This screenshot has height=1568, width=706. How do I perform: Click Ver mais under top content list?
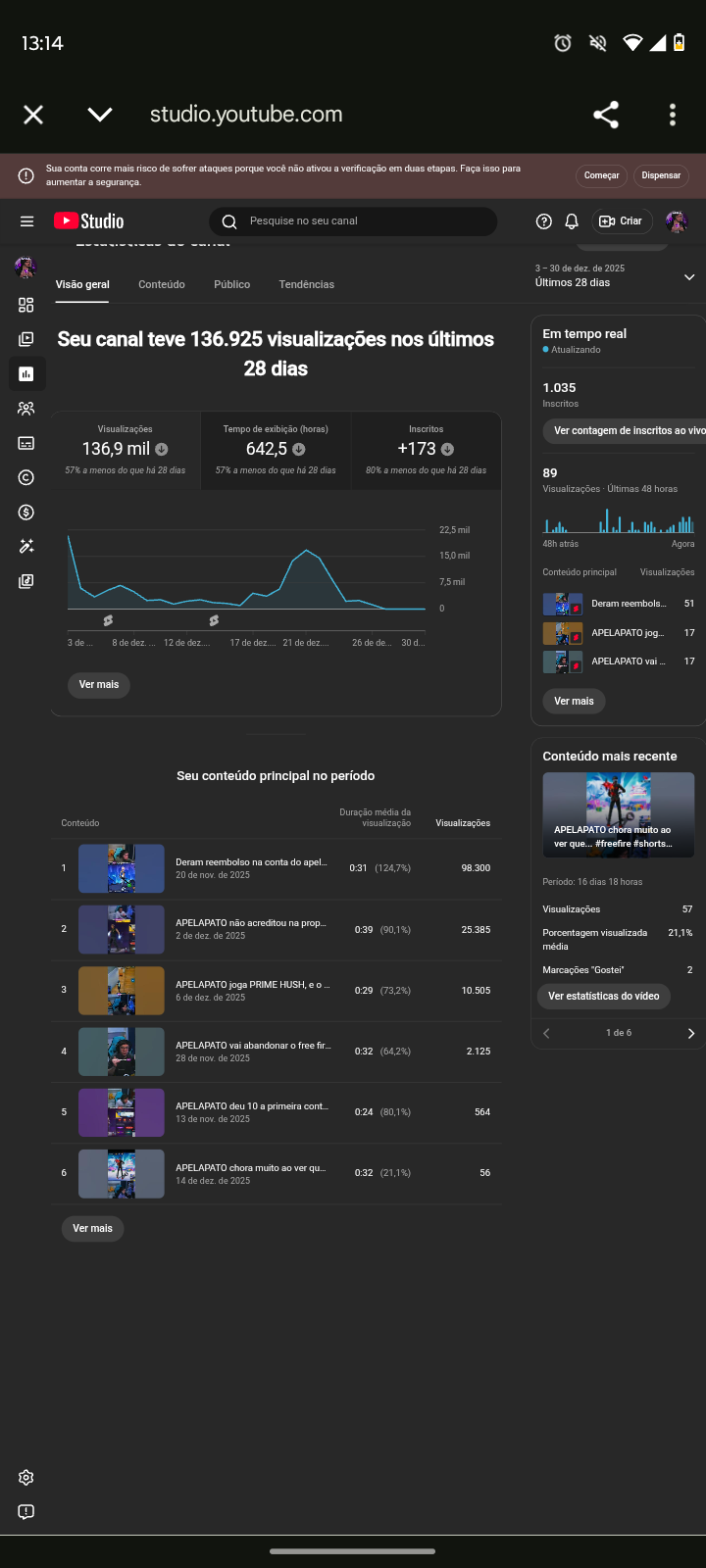coord(92,1229)
